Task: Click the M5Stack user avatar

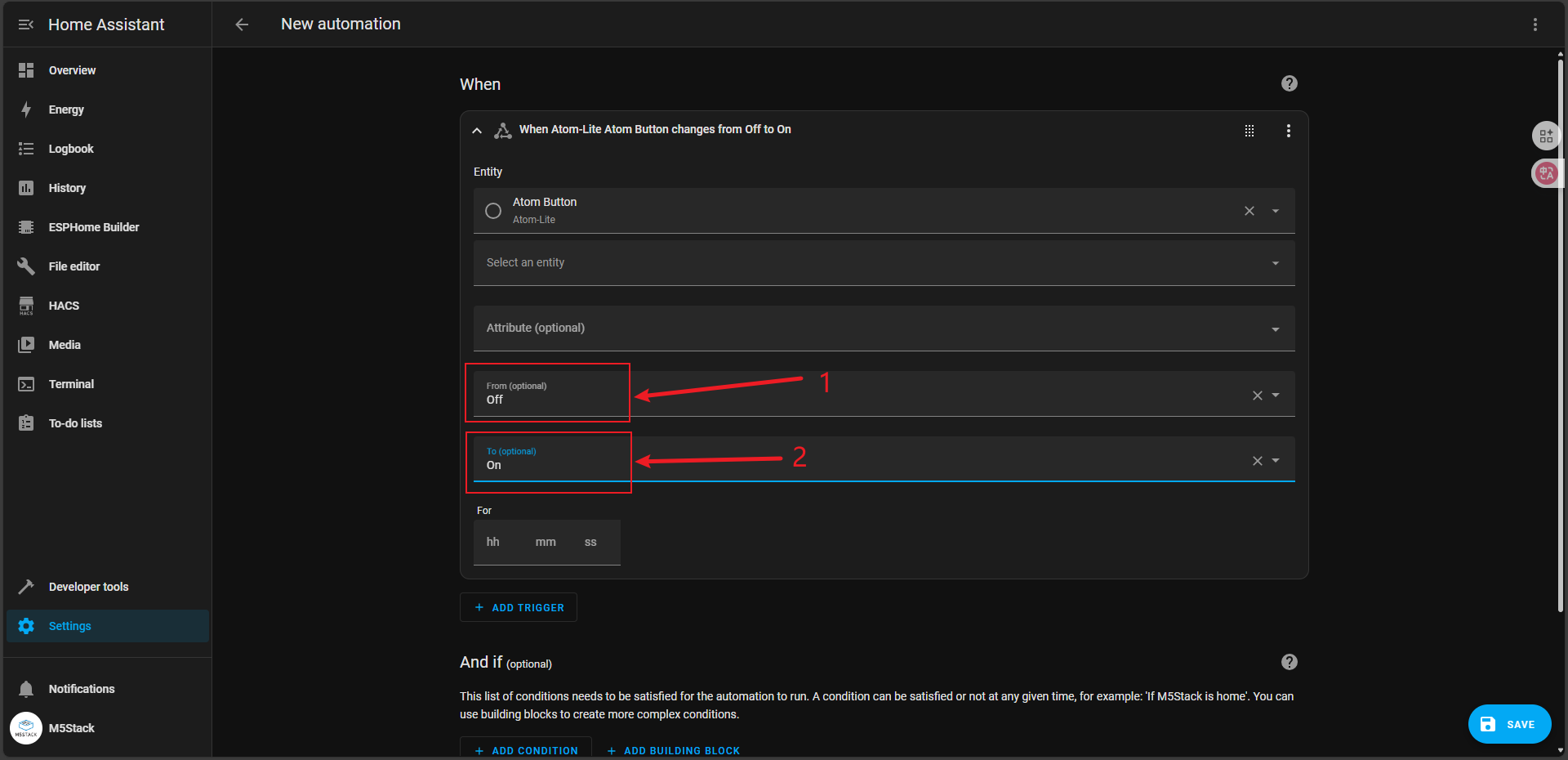Action: [x=26, y=728]
